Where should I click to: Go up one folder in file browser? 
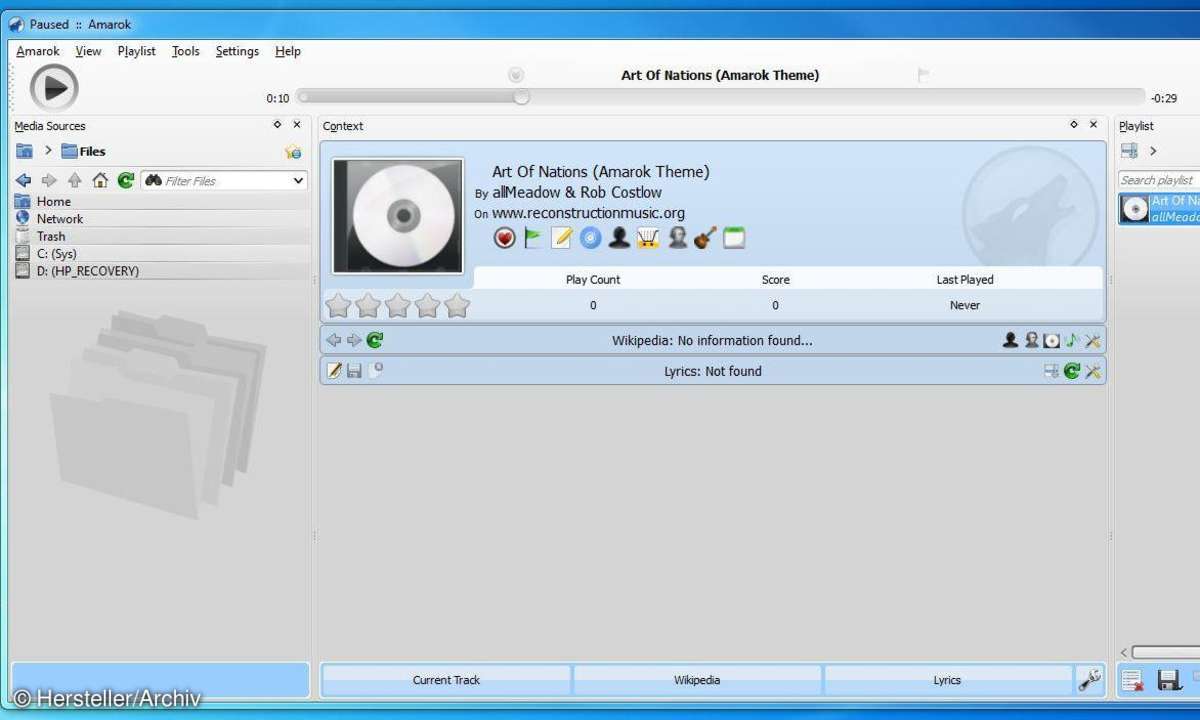[x=75, y=180]
